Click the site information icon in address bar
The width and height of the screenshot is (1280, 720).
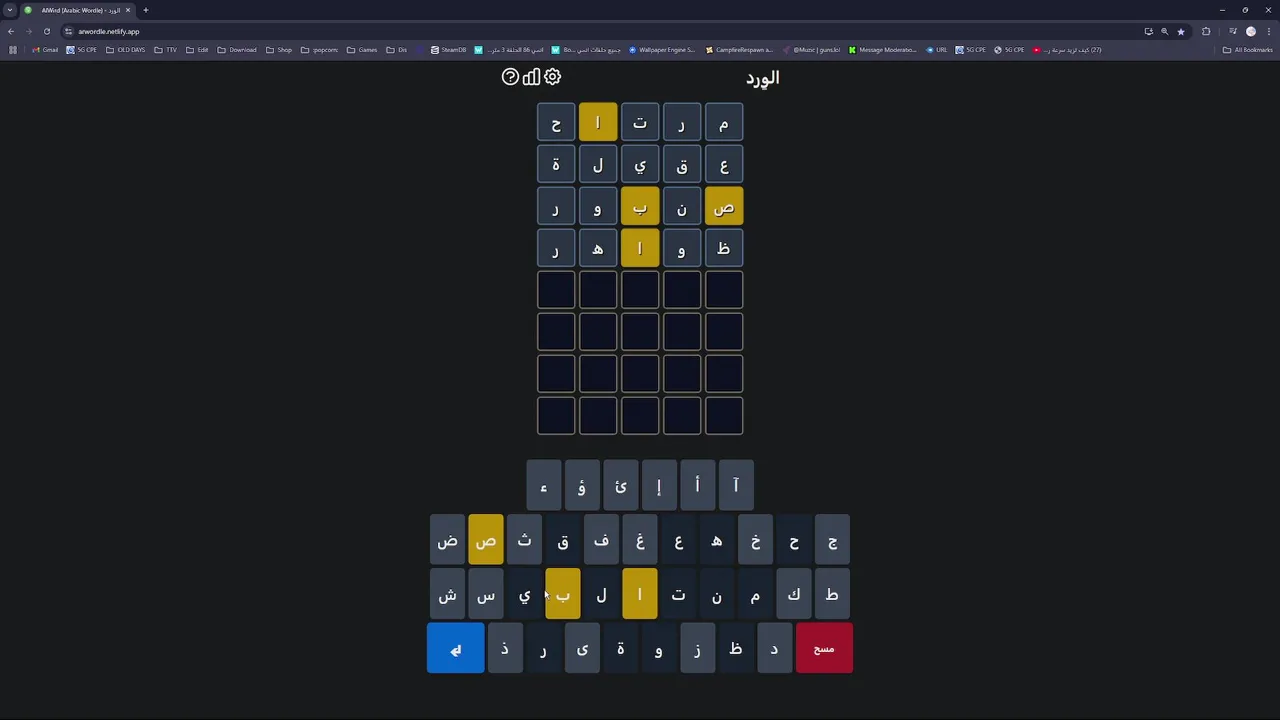click(x=68, y=31)
